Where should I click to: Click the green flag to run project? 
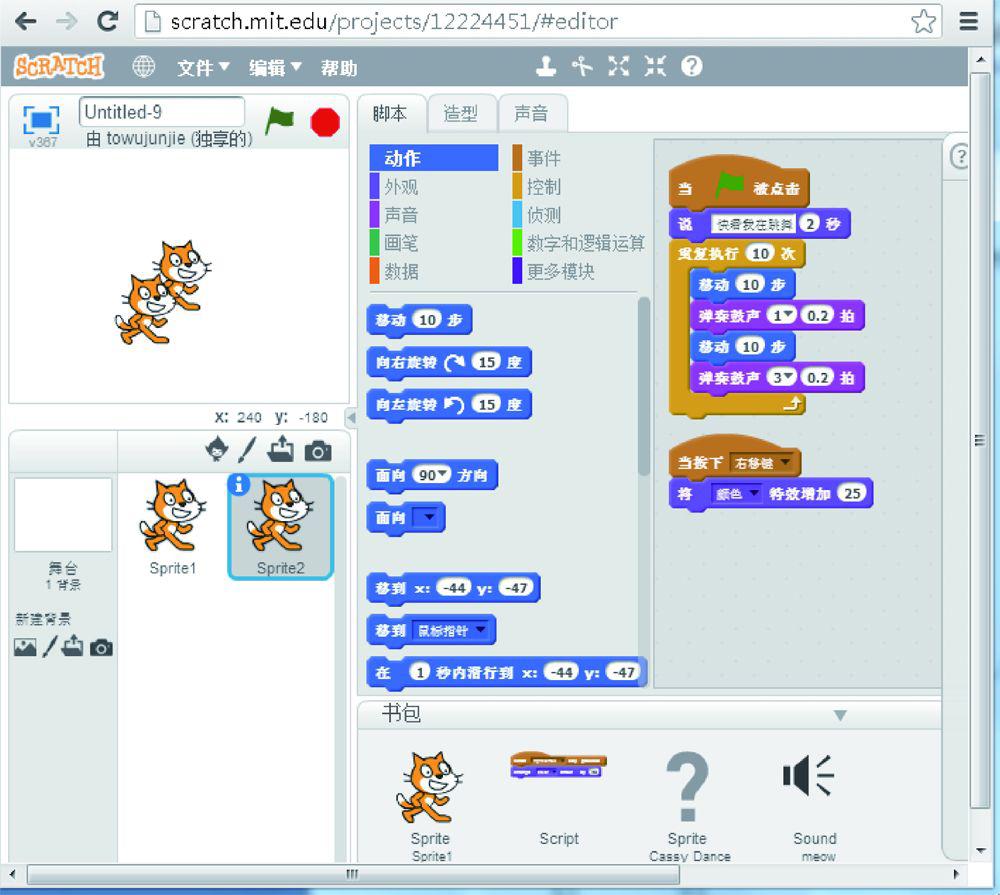(x=280, y=120)
